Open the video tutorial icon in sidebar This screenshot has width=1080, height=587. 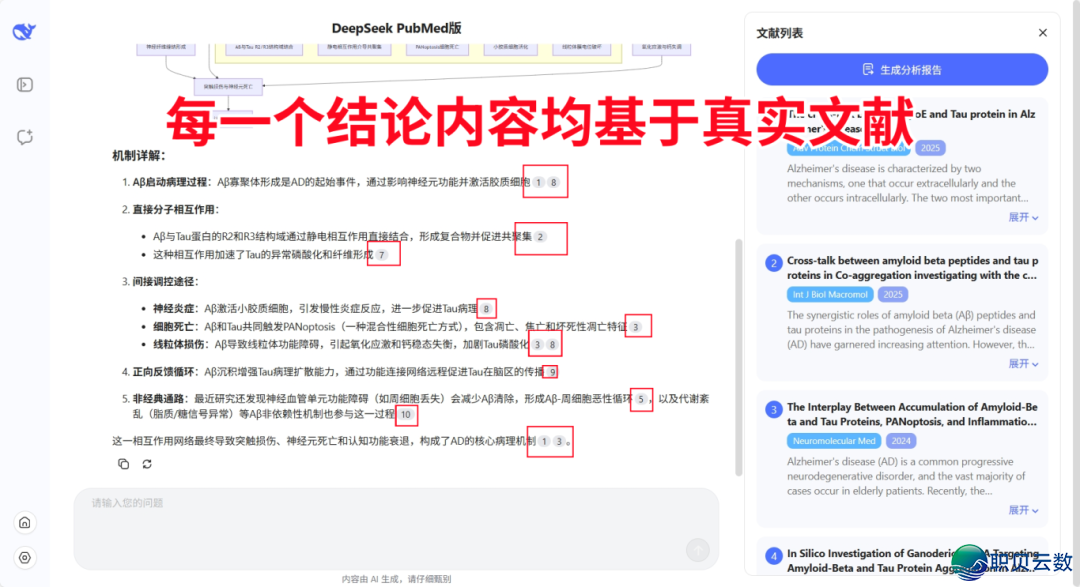[x=24, y=83]
